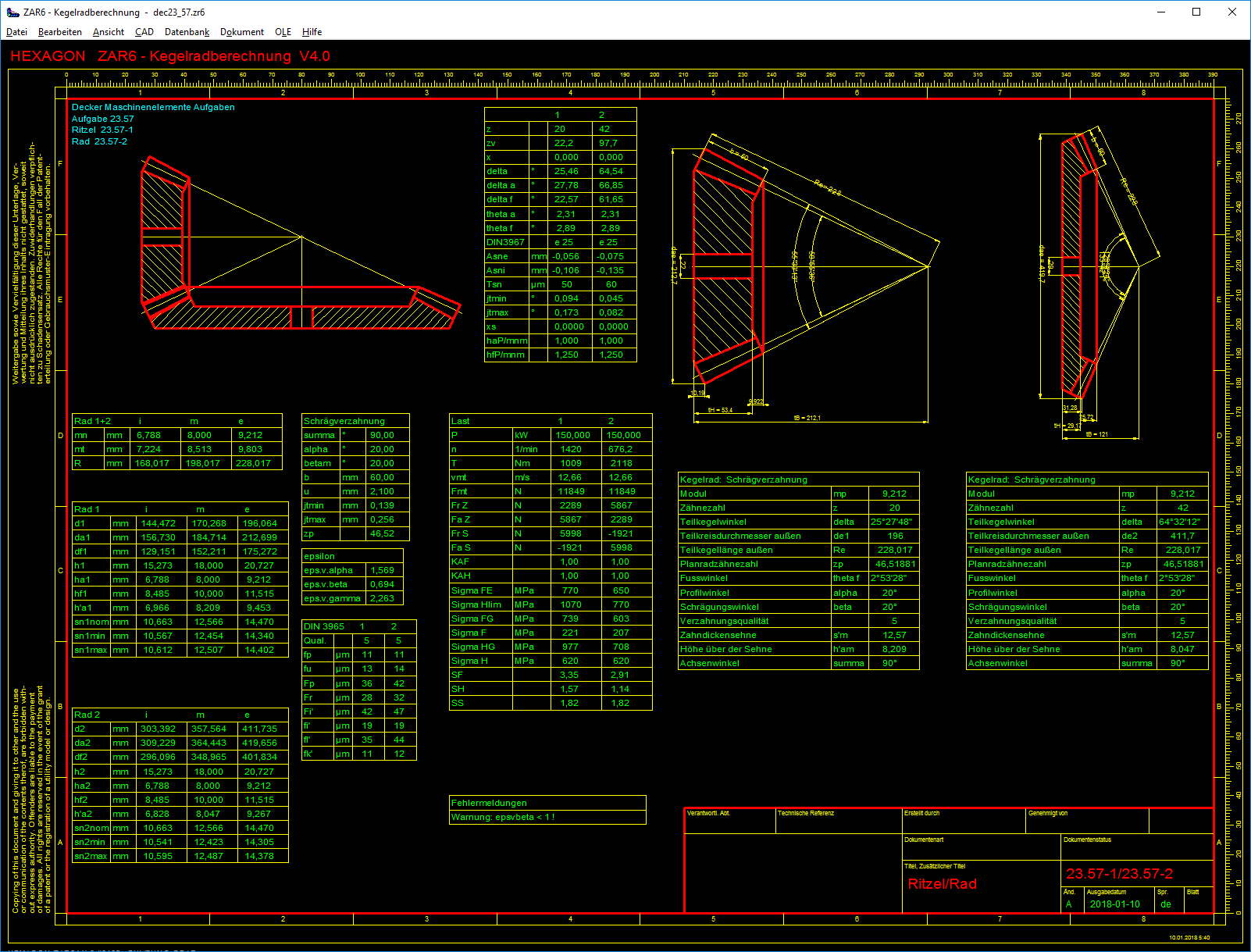1251x952 pixels.
Task: Click the HEXAGON ZAR6 heading text
Action: (x=170, y=56)
